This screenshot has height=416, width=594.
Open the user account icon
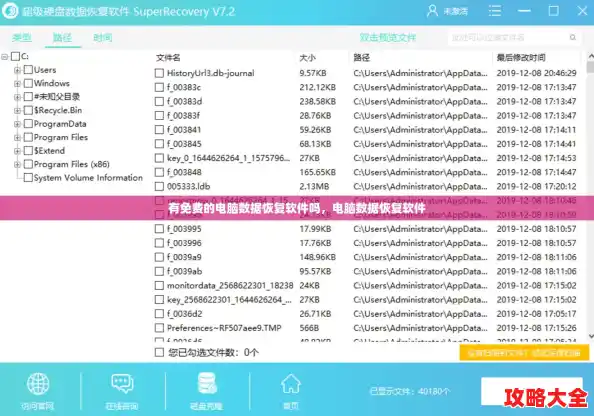tap(432, 11)
